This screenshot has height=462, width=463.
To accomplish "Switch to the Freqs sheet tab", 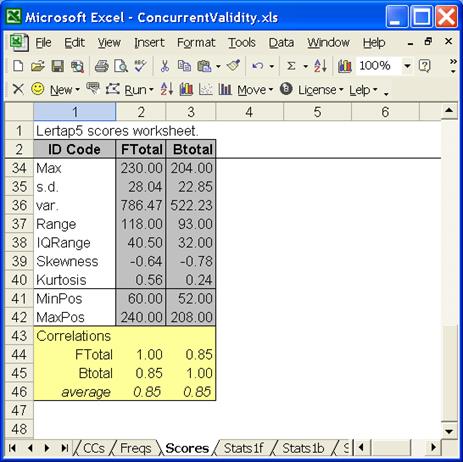I will click(135, 448).
